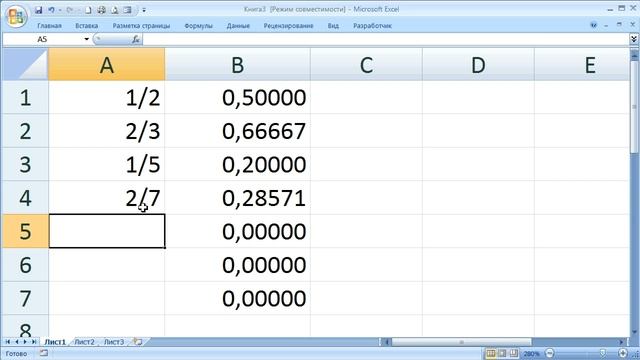Select row 5 header
The image size is (640, 360).
[25, 231]
